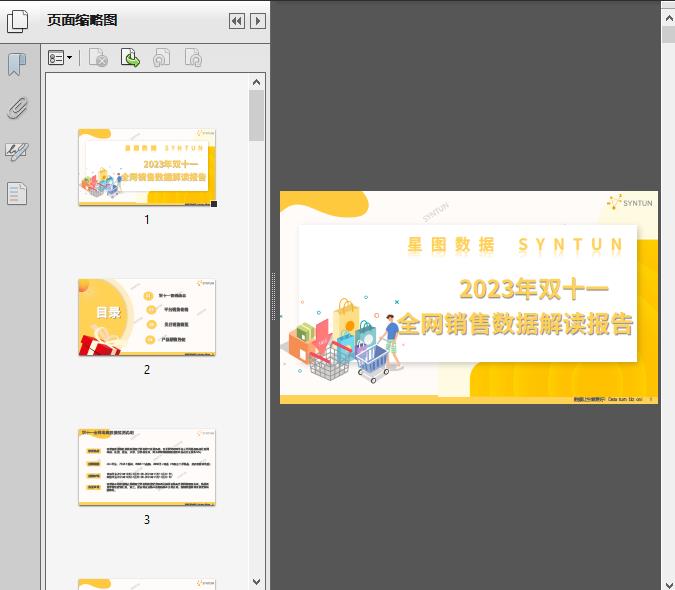
Task: Open the thumbnail options dropdown menu
Action: tap(60, 58)
